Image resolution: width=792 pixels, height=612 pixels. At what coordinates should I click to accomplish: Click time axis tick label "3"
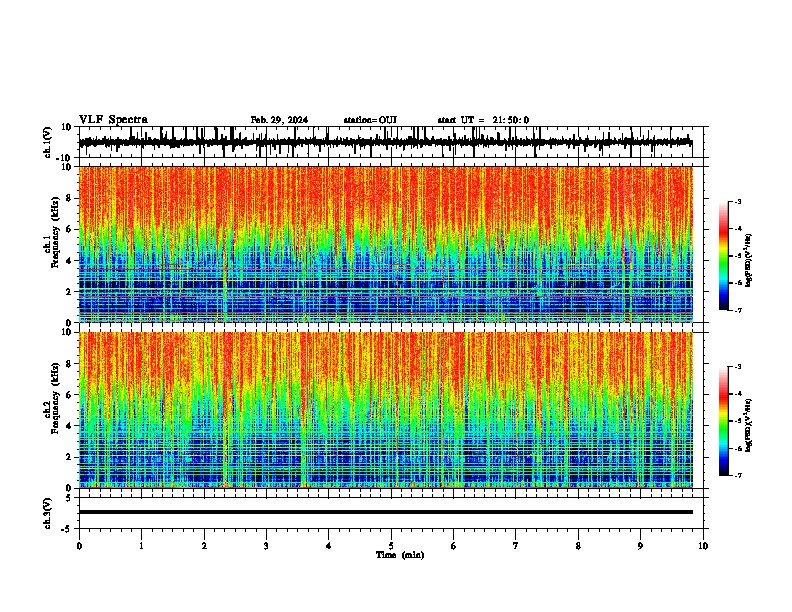(266, 546)
